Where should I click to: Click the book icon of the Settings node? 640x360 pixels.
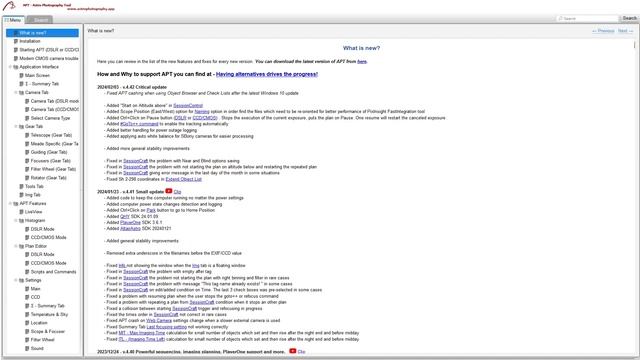[x=22, y=280]
